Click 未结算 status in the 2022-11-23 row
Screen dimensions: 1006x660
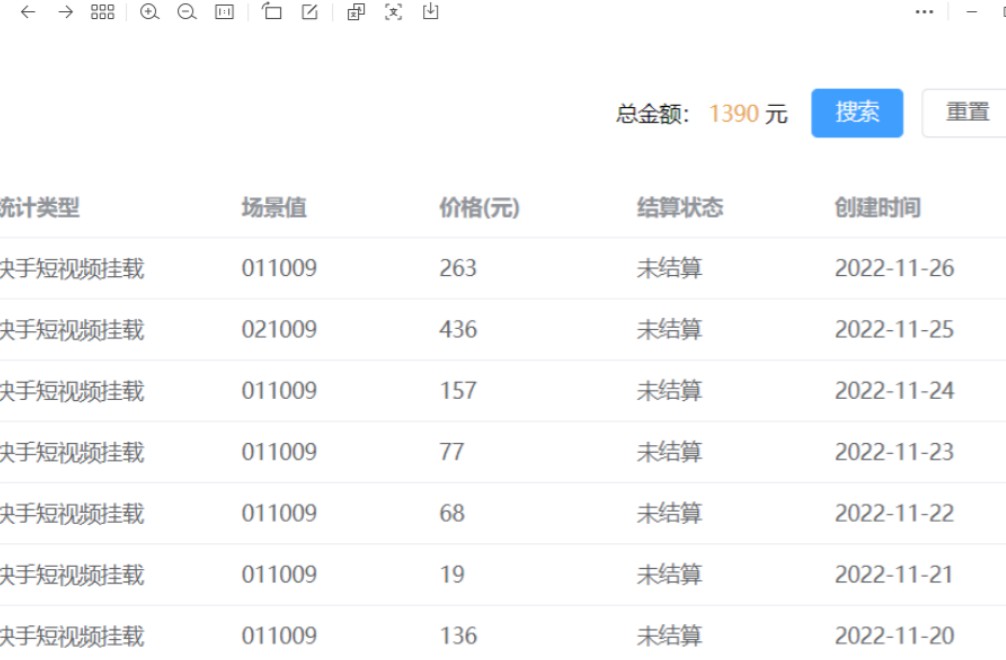click(x=669, y=452)
